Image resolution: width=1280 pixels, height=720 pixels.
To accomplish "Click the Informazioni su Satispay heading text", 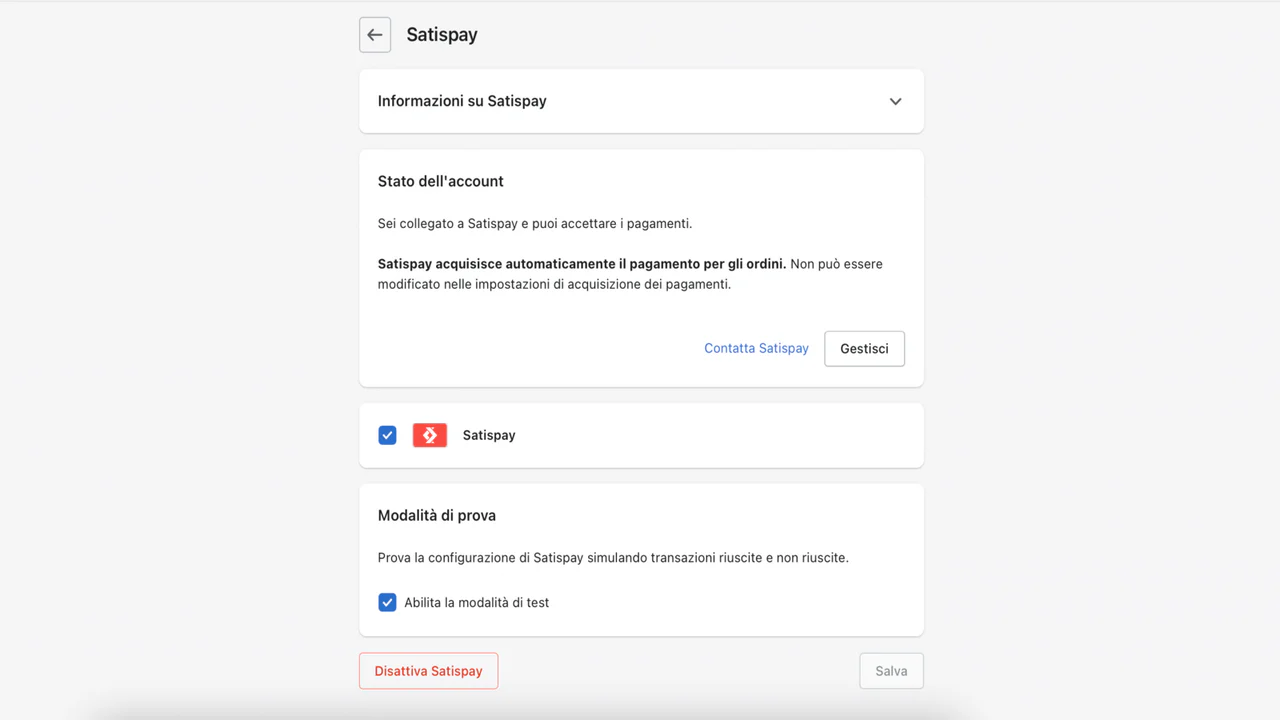I will 462,101.
